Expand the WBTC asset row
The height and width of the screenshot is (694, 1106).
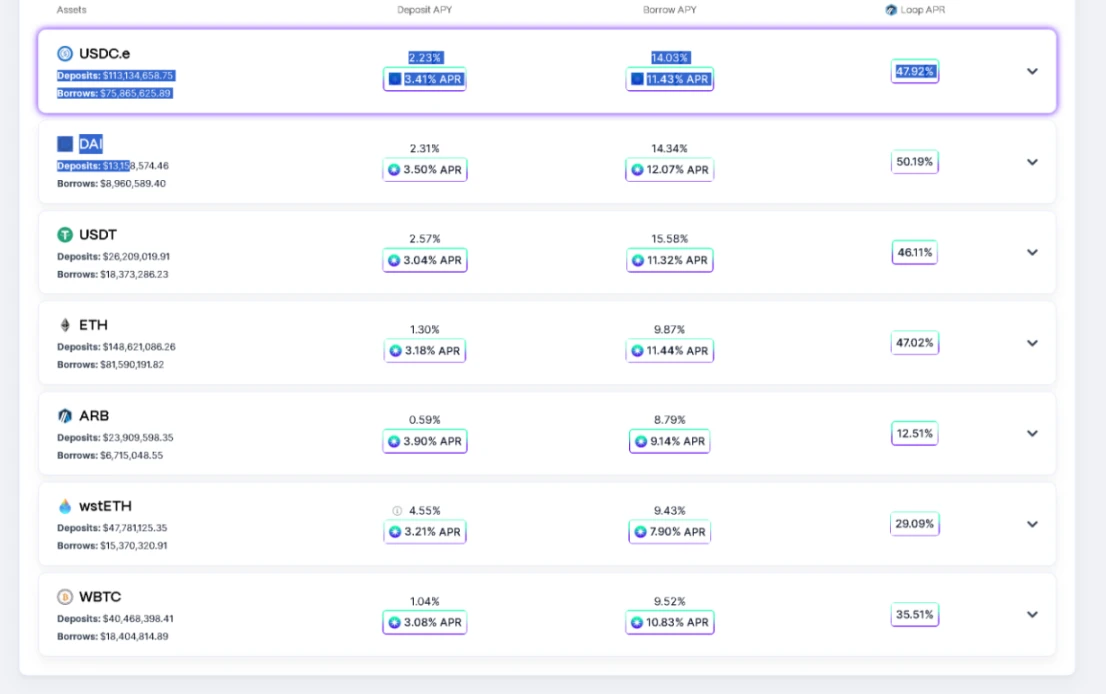coord(1032,614)
